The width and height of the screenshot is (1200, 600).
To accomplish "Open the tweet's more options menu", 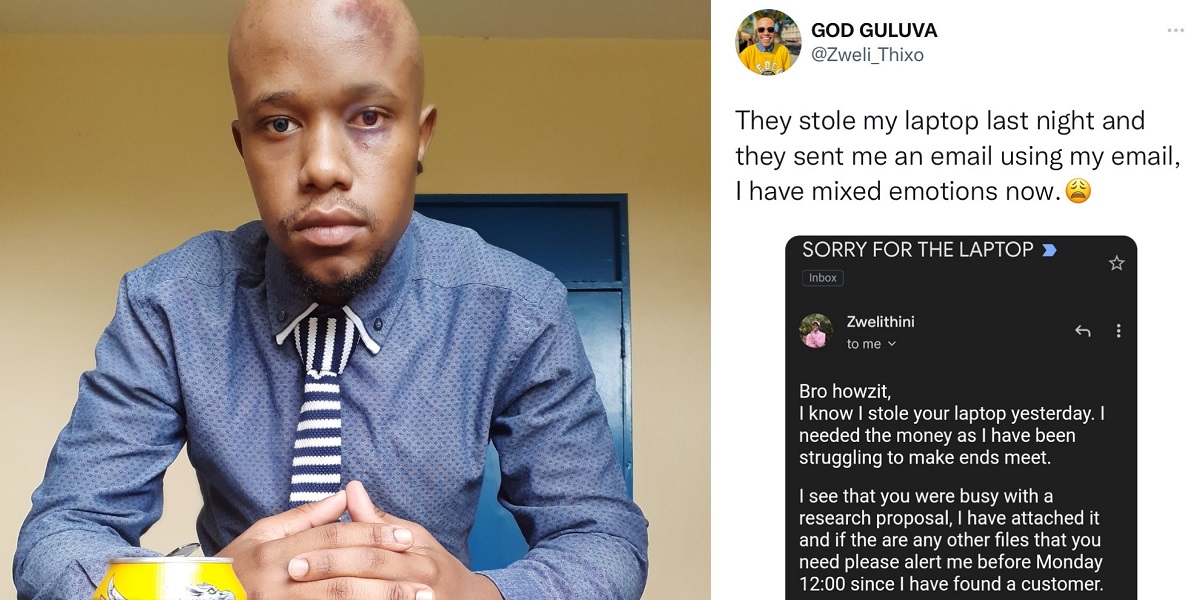I will (x=1175, y=31).
